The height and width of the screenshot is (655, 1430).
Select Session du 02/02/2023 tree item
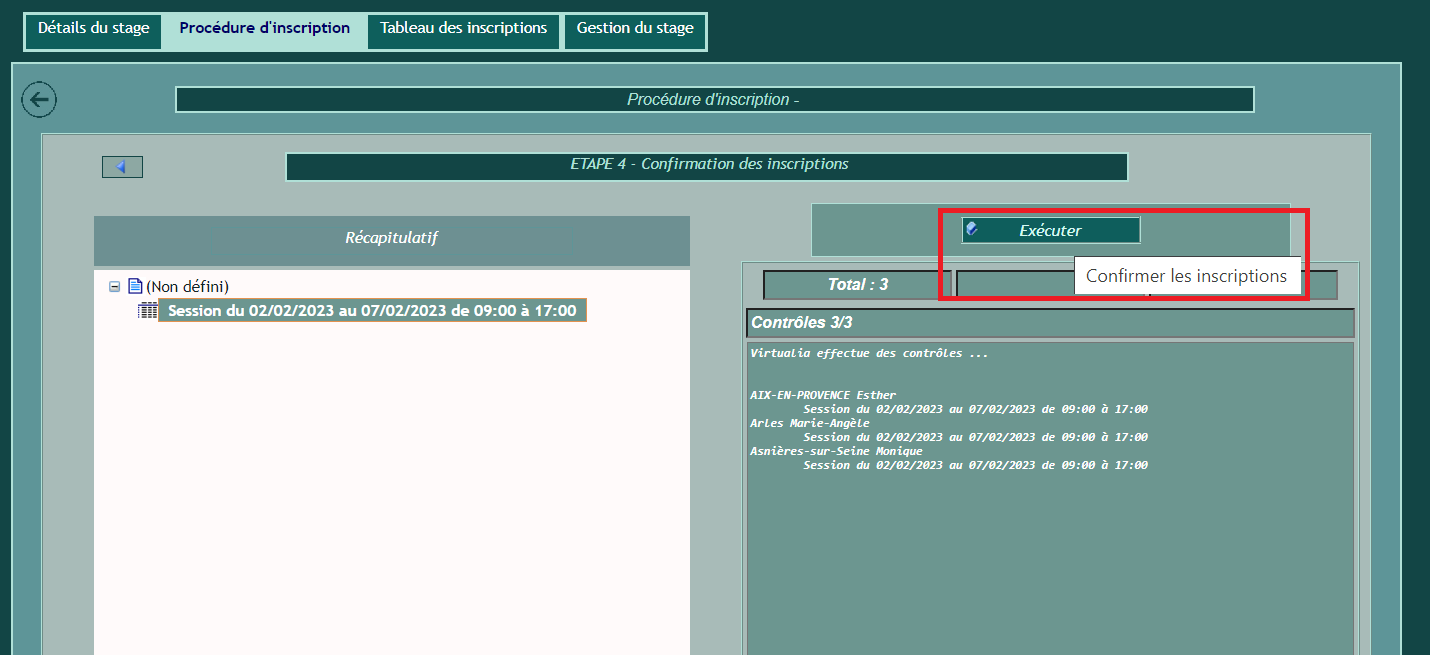(x=372, y=311)
